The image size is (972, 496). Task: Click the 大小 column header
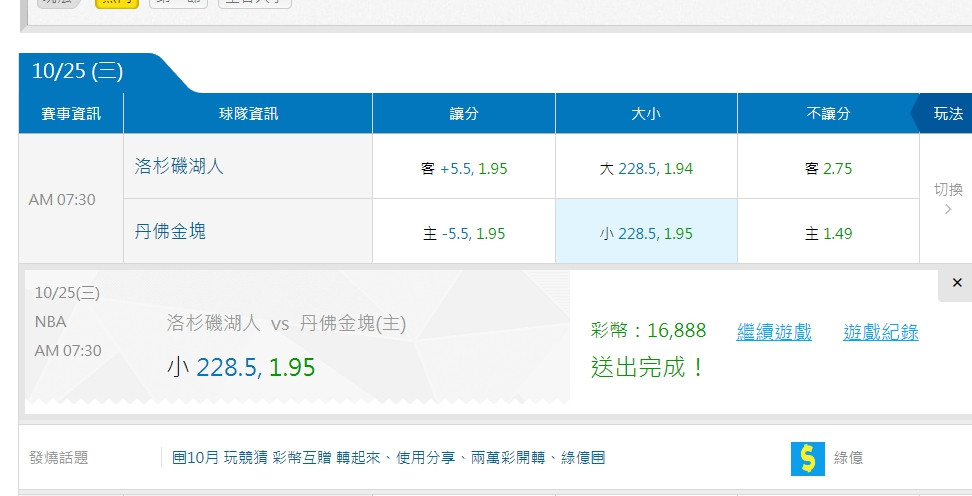point(646,113)
